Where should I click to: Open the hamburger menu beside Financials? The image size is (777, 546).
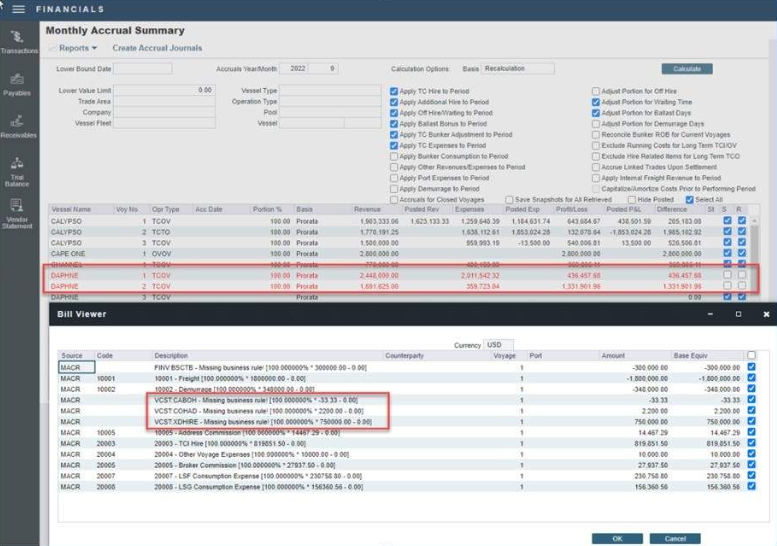pyautogui.click(x=17, y=9)
